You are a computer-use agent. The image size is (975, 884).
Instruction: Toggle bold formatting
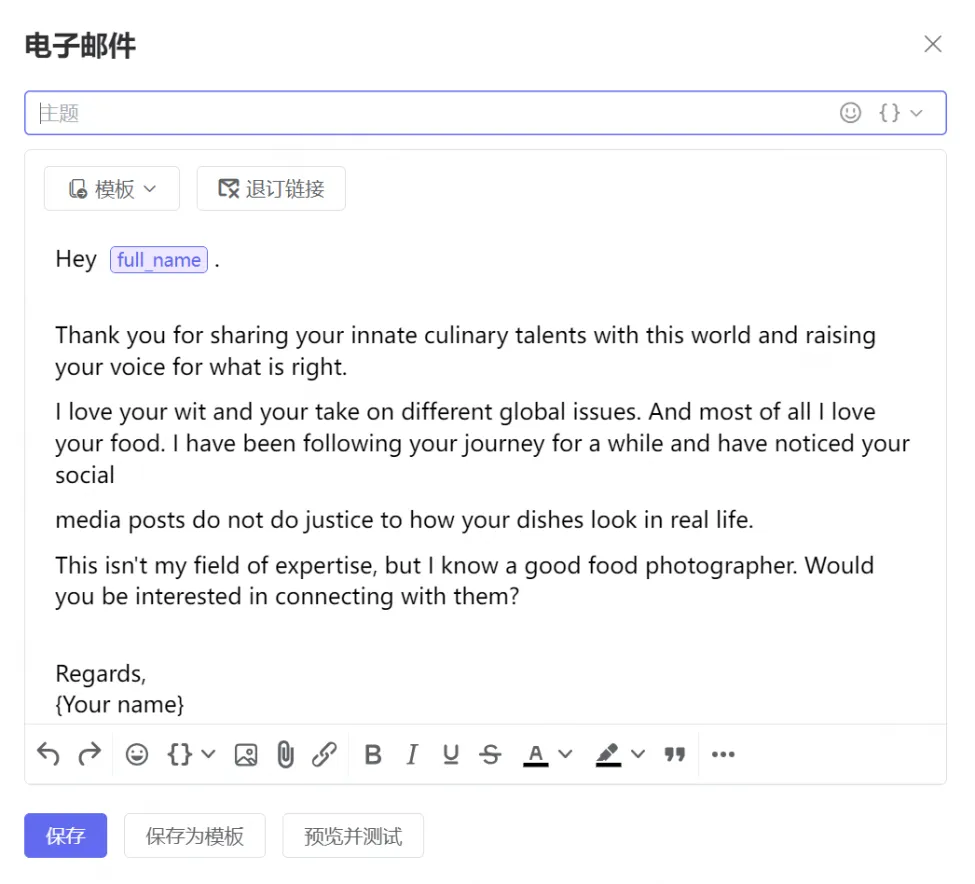[x=373, y=754]
